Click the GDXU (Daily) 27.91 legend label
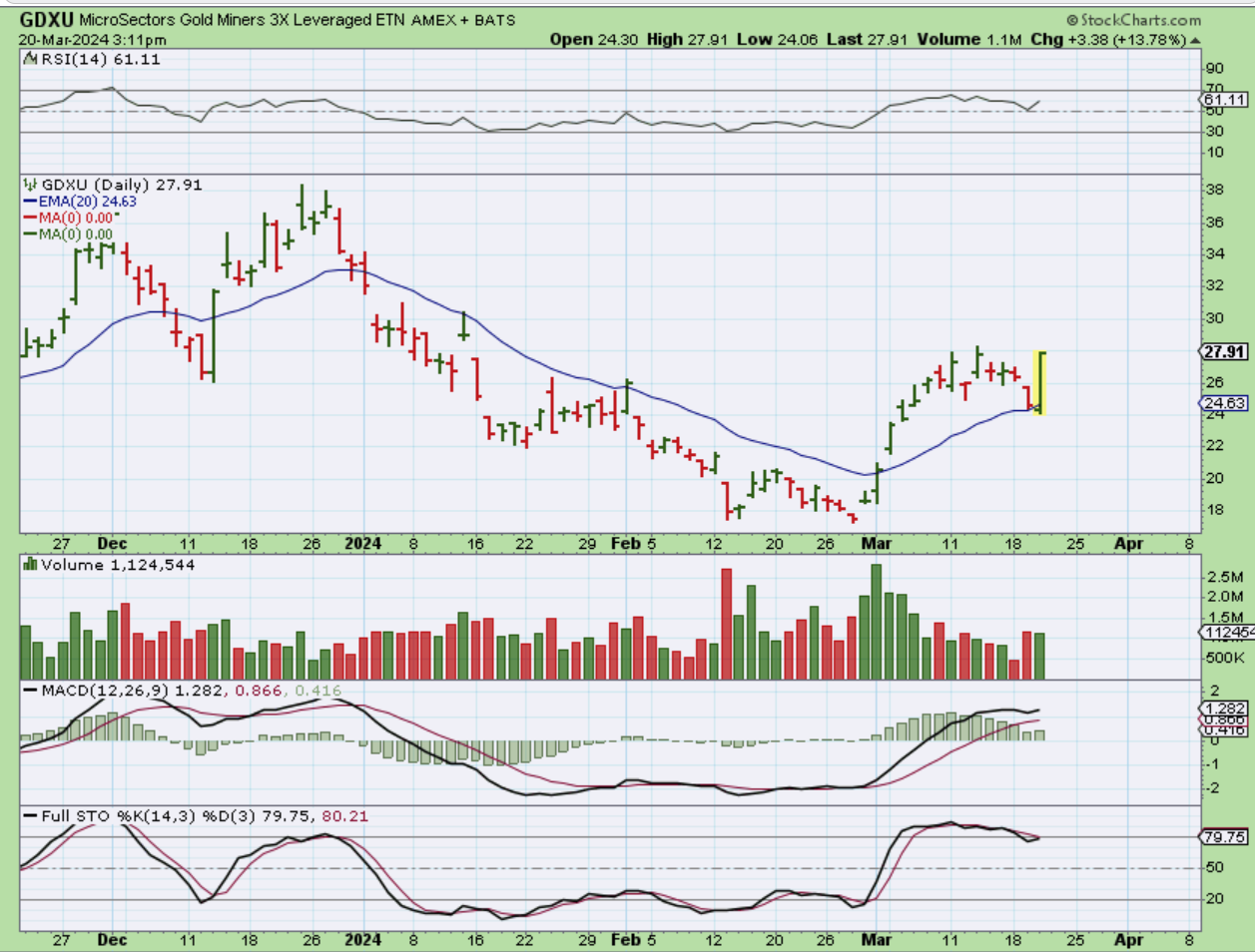Viewport: 1255px width, 952px height. (113, 185)
